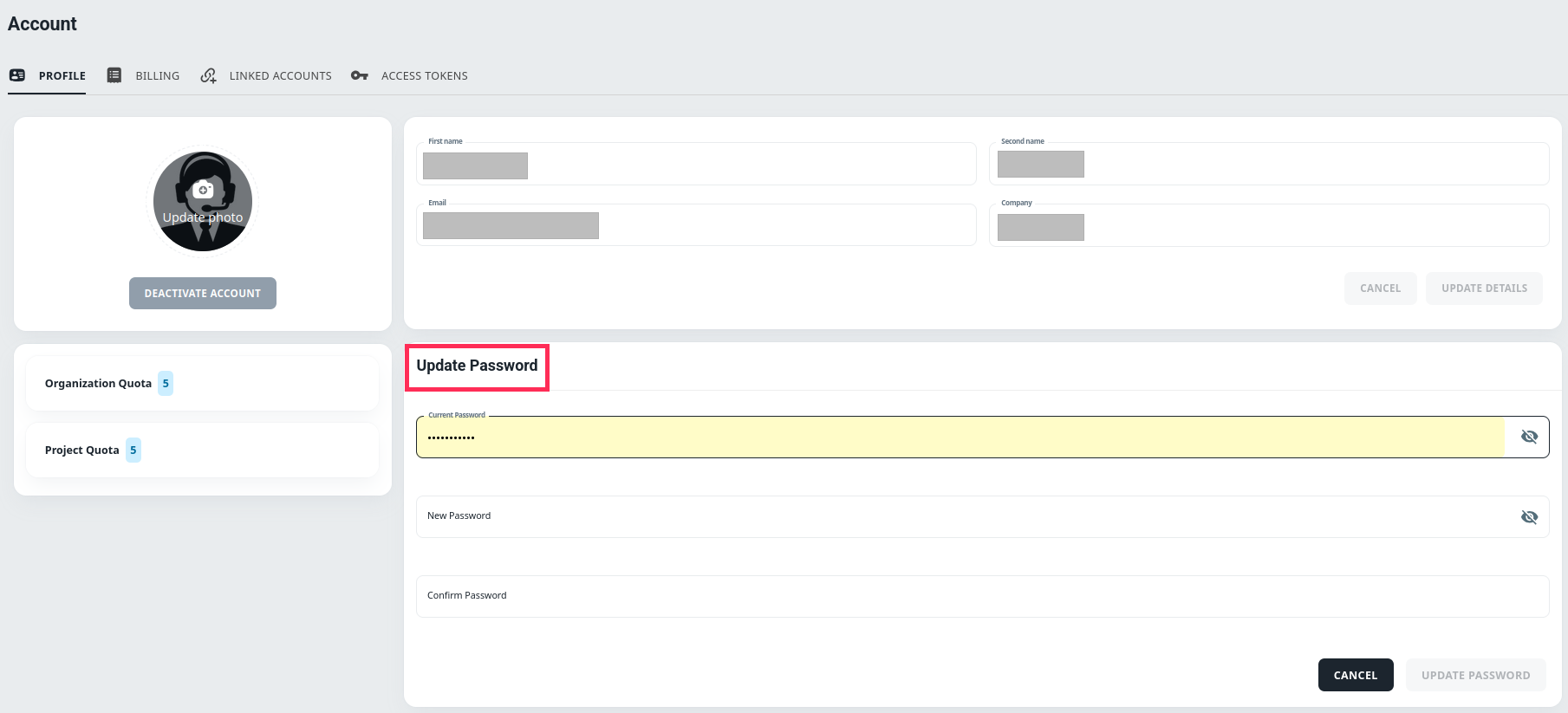Viewport: 1568px width, 713px height.
Task: Open the Billing tab
Action: (143, 76)
